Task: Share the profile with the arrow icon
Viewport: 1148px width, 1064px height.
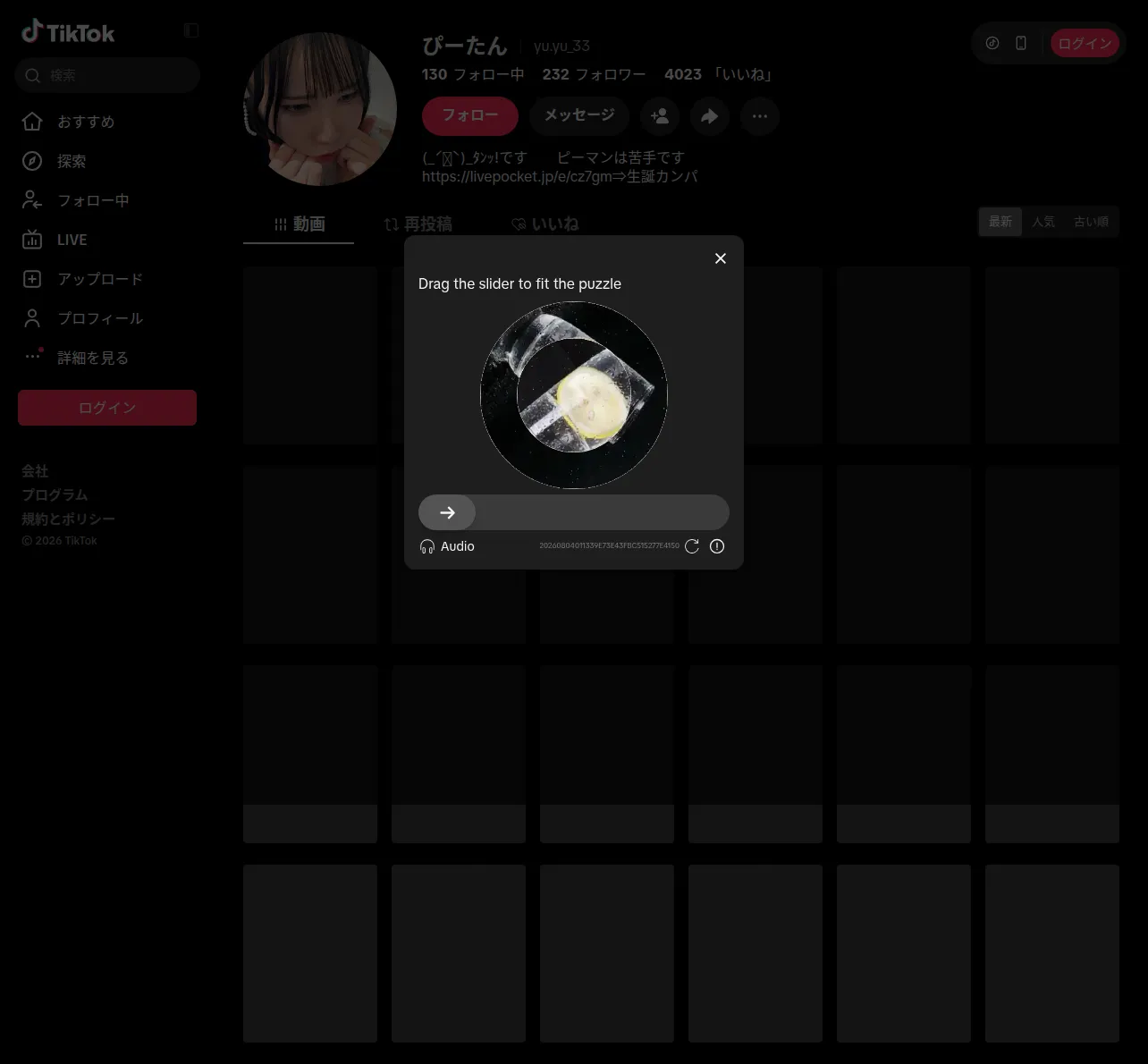Action: 710,116
